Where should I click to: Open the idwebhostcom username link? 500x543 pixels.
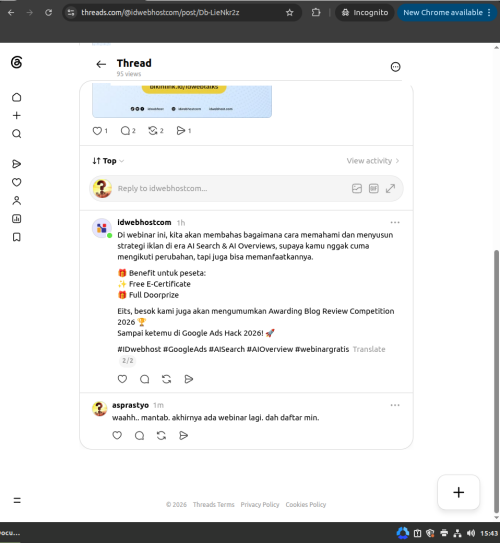tap(144, 222)
